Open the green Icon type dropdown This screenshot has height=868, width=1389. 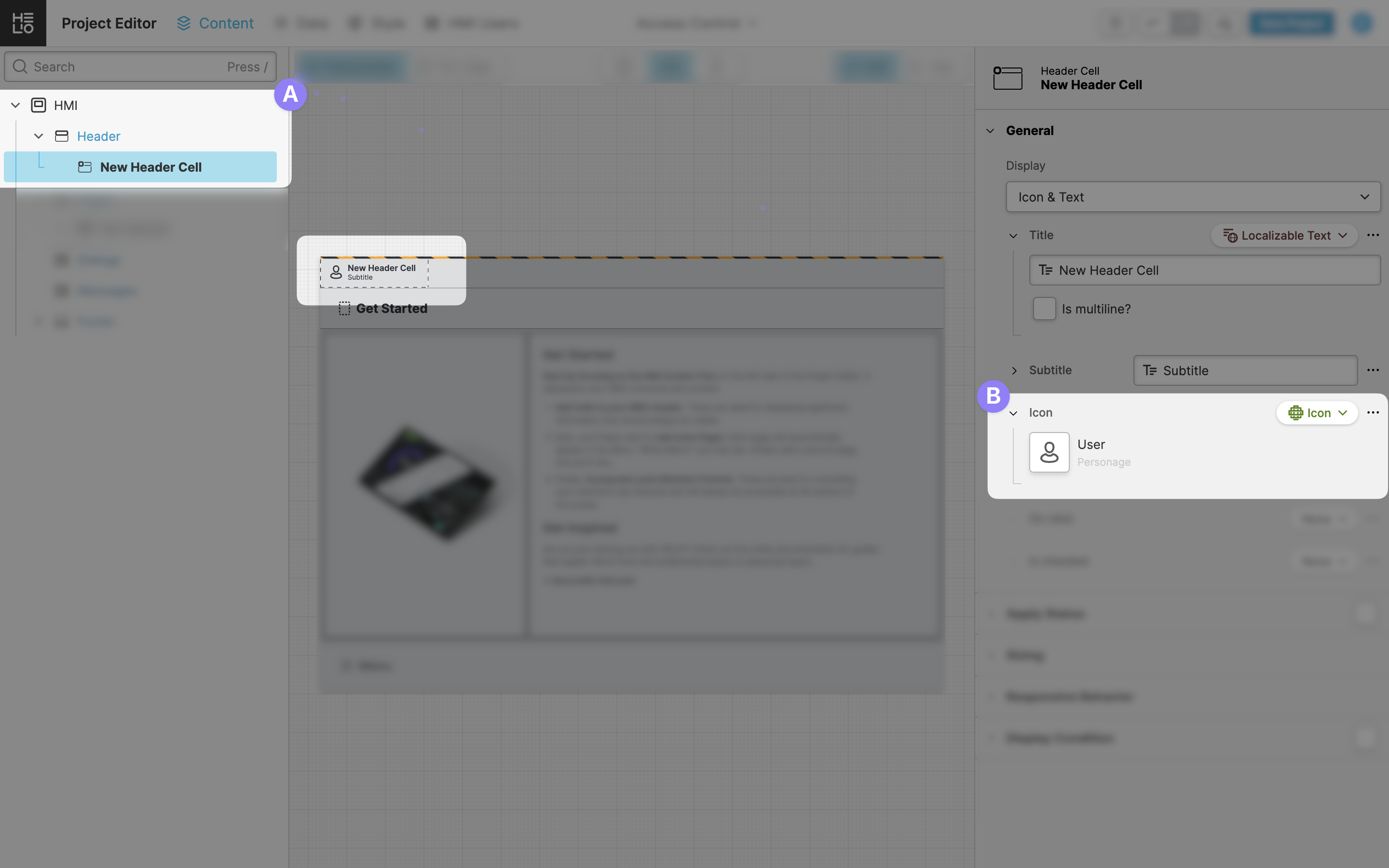(1317, 413)
